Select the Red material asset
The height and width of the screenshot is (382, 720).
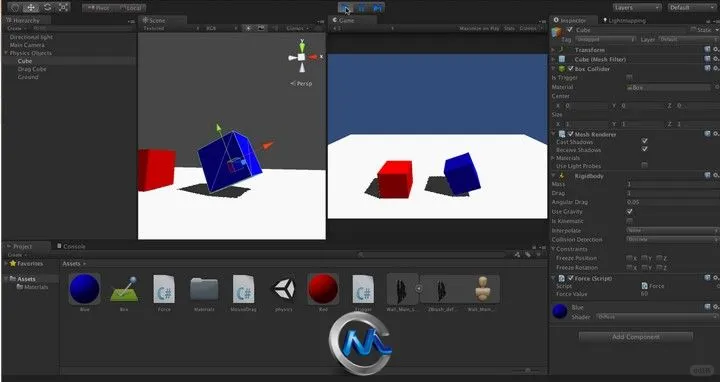click(x=323, y=289)
